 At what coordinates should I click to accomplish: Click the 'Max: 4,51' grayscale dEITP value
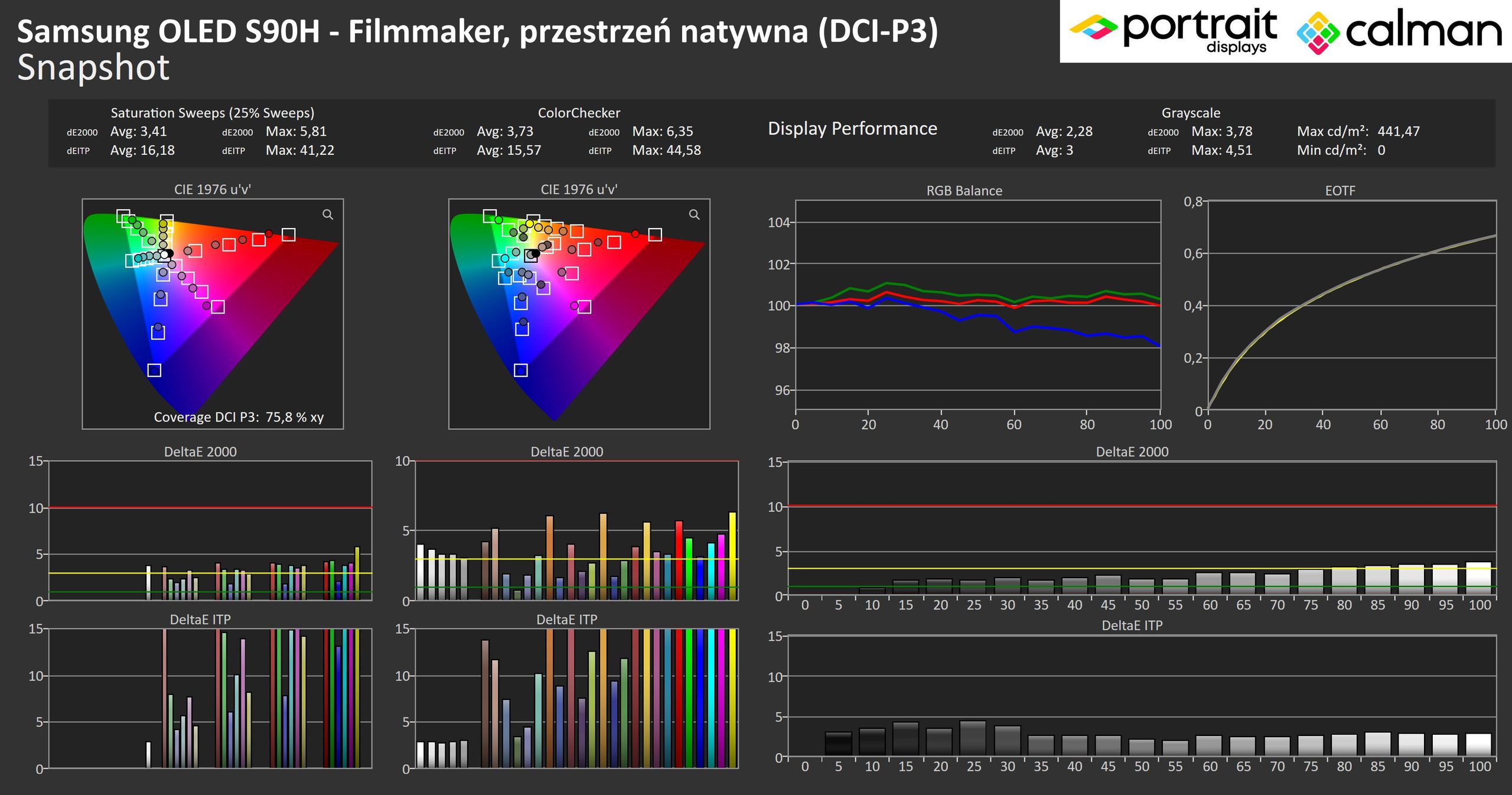pos(1222,150)
